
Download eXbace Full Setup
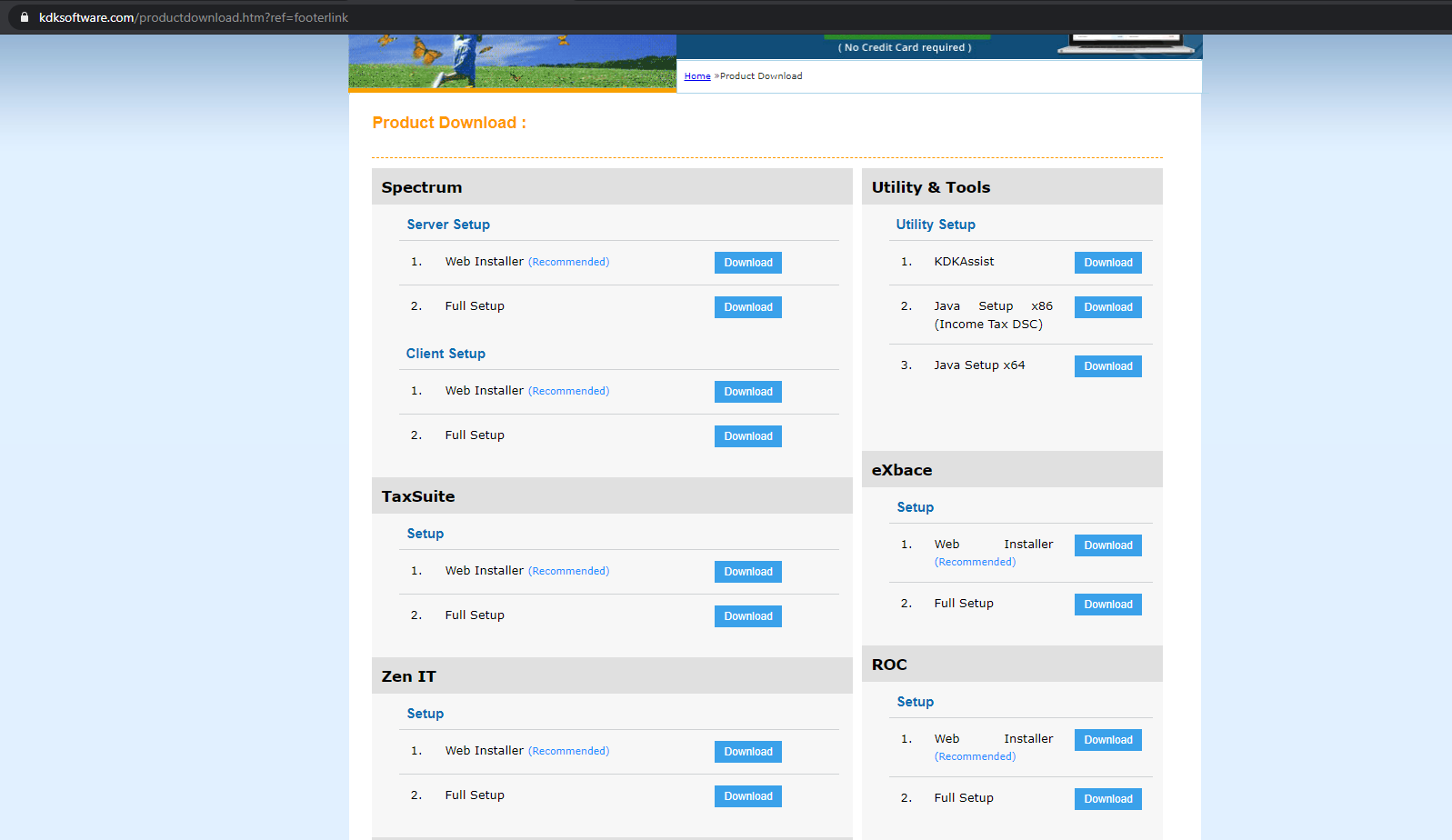pos(1108,605)
